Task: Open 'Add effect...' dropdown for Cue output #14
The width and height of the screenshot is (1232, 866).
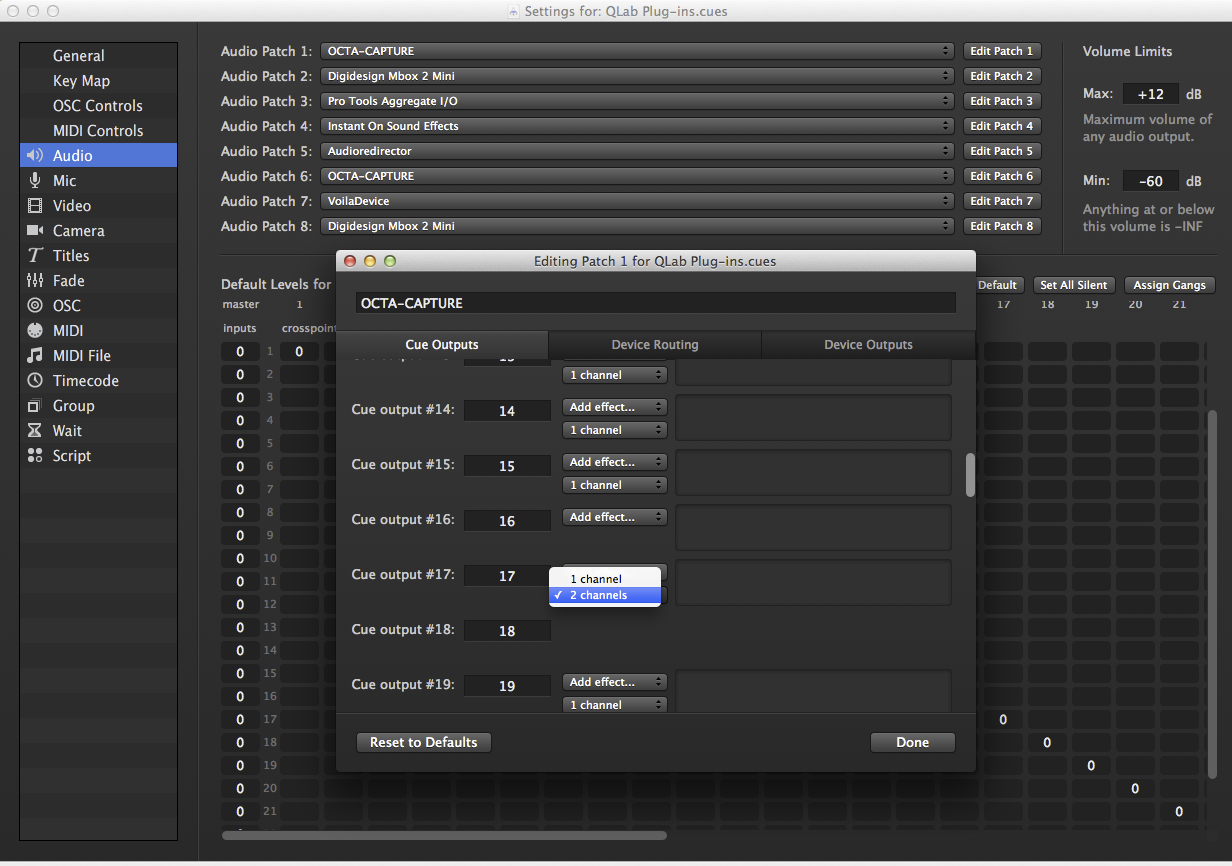Action: click(614, 407)
